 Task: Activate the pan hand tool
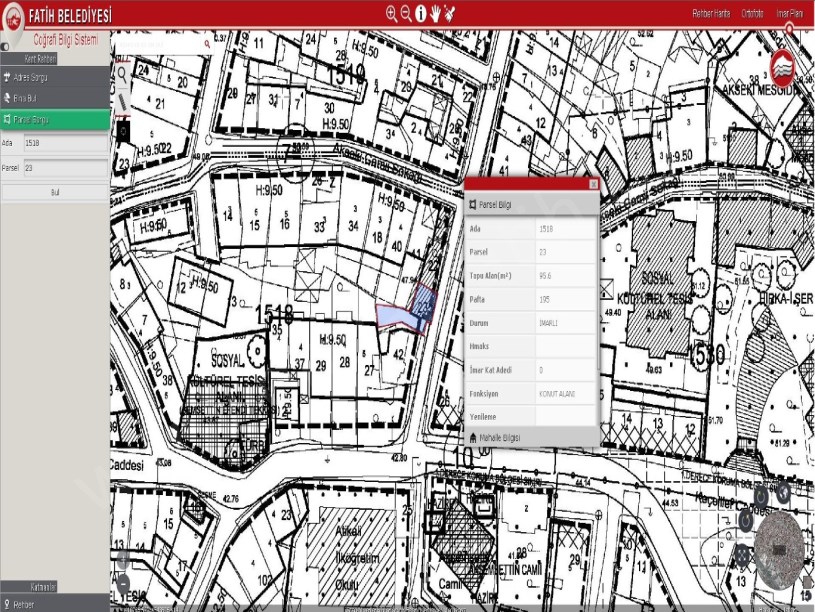[436, 14]
